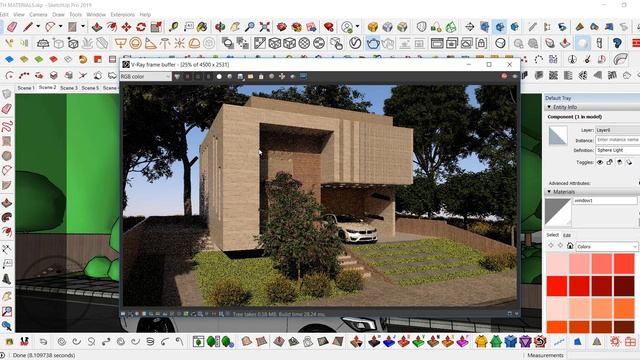
Task: Open the Shapes tool dropdown arrow
Action: click(83, 27)
